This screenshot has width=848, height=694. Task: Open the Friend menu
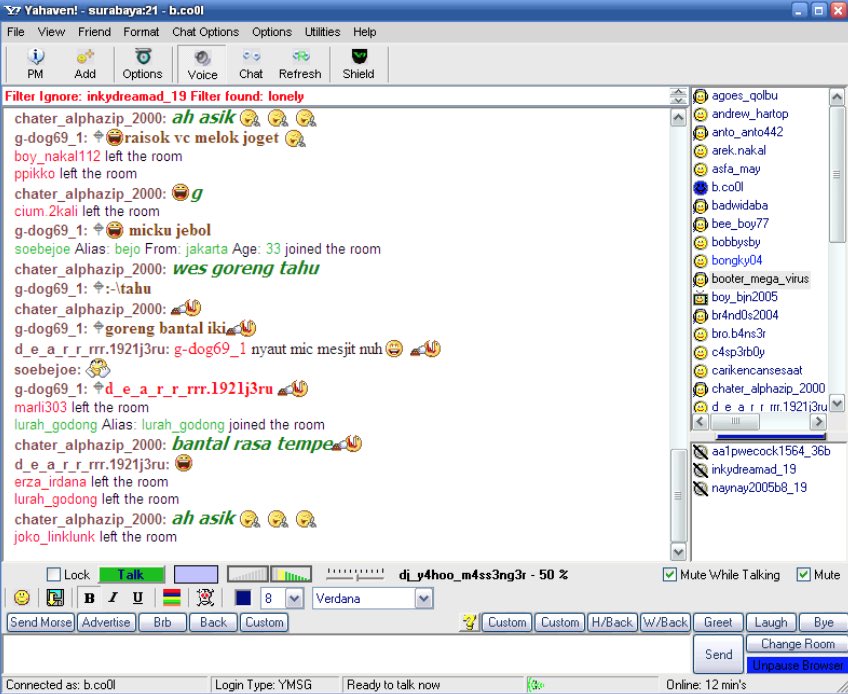click(x=94, y=32)
